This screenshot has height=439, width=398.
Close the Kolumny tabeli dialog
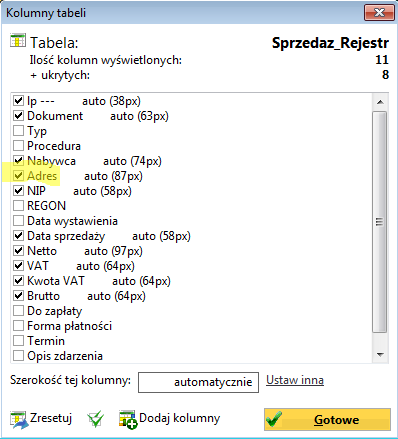pyautogui.click(x=379, y=13)
